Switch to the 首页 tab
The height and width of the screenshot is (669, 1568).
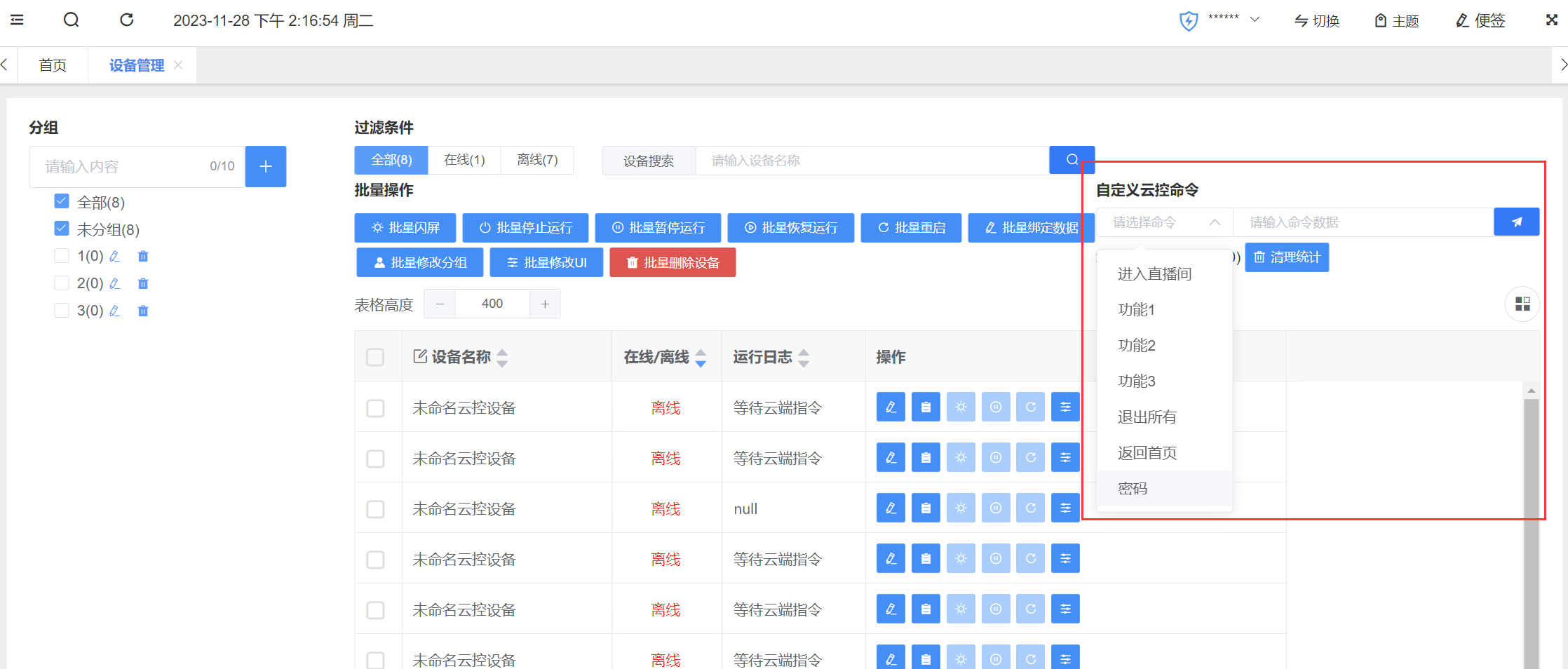pos(53,65)
